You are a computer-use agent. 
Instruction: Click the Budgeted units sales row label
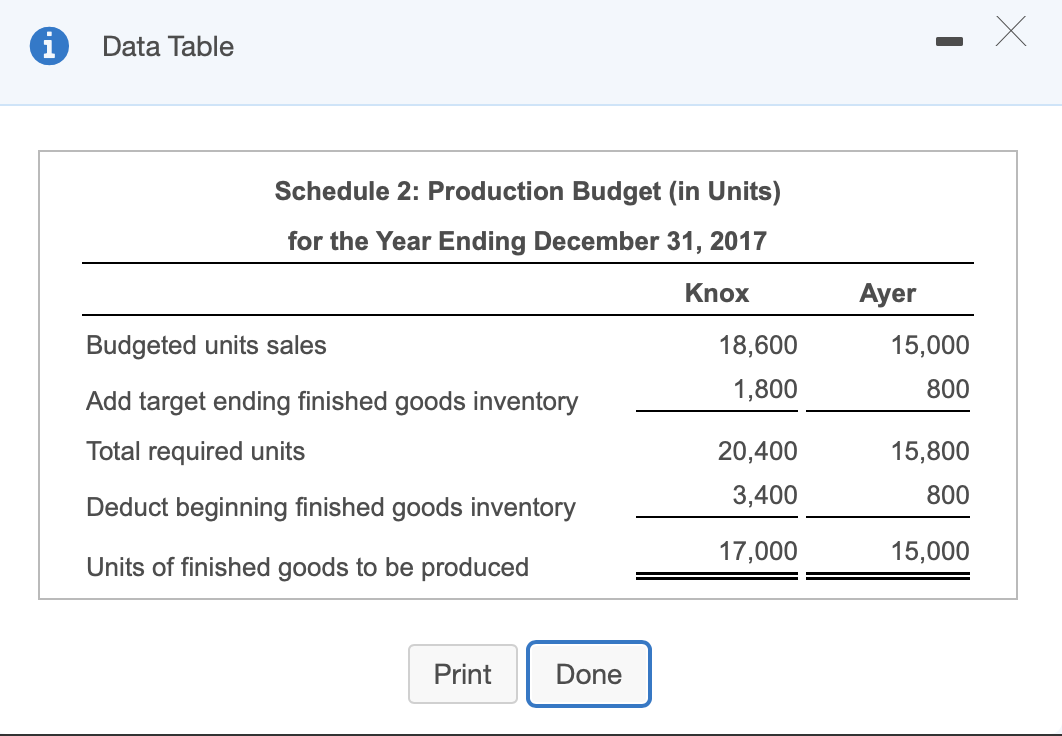(x=205, y=345)
